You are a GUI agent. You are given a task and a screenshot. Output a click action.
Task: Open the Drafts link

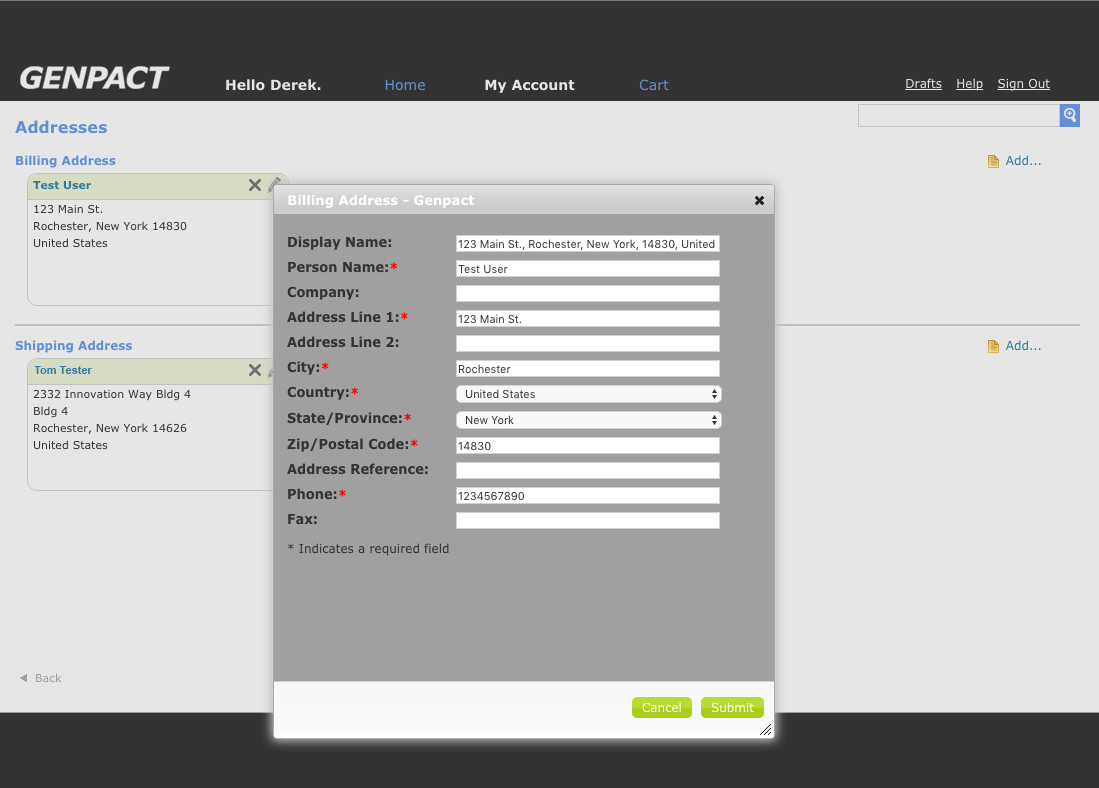pos(923,84)
